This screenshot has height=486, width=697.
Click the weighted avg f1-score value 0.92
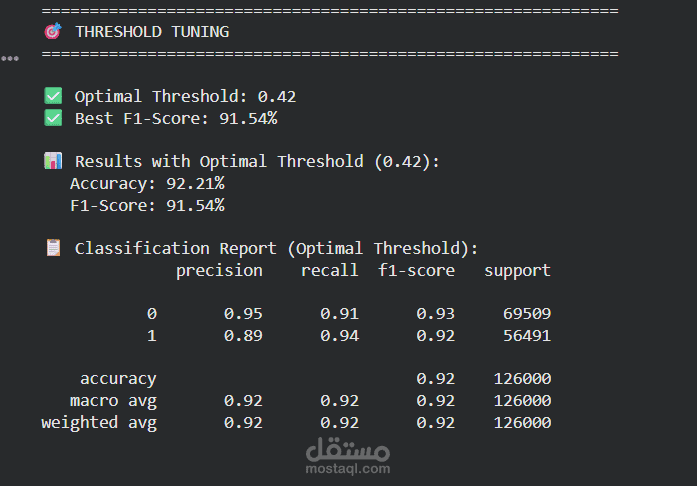(x=436, y=422)
